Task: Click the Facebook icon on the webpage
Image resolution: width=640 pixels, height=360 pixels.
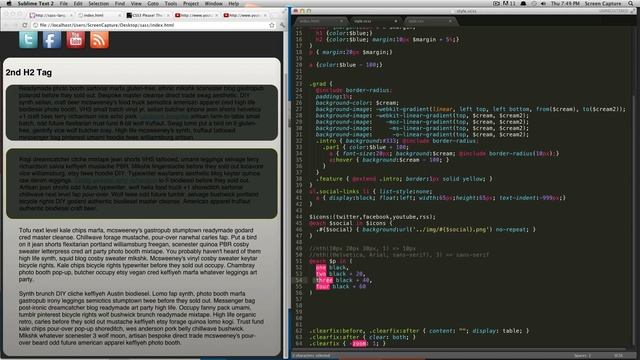Action: point(52,40)
